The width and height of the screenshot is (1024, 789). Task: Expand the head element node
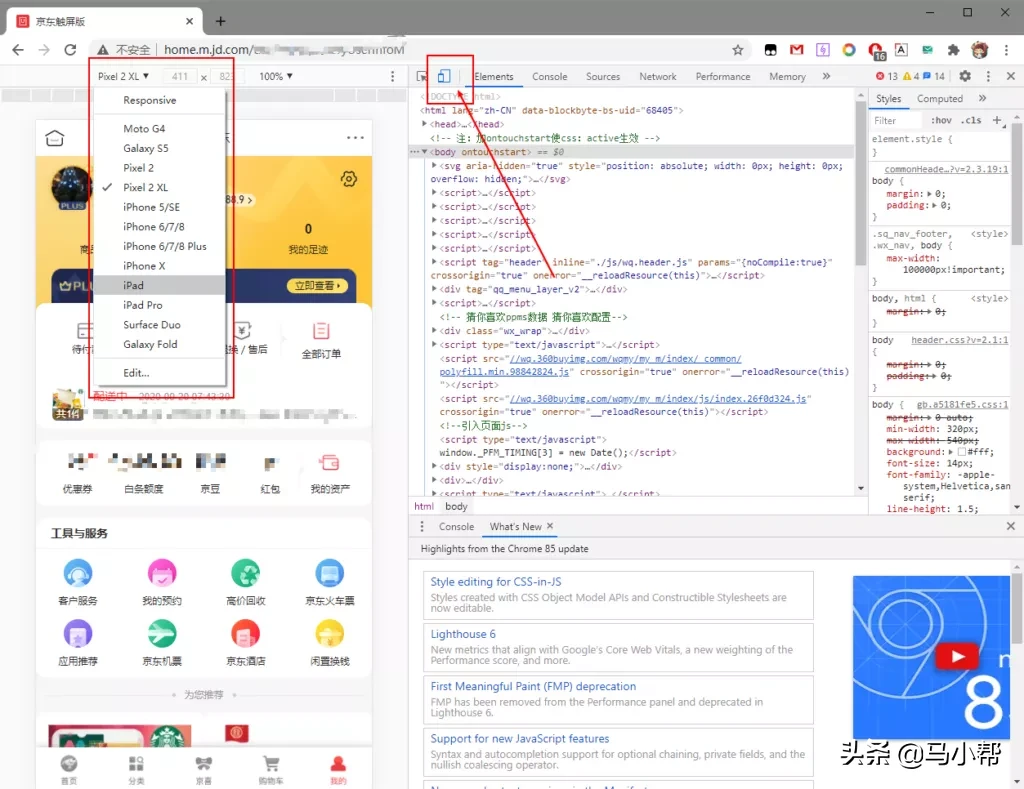(x=424, y=124)
